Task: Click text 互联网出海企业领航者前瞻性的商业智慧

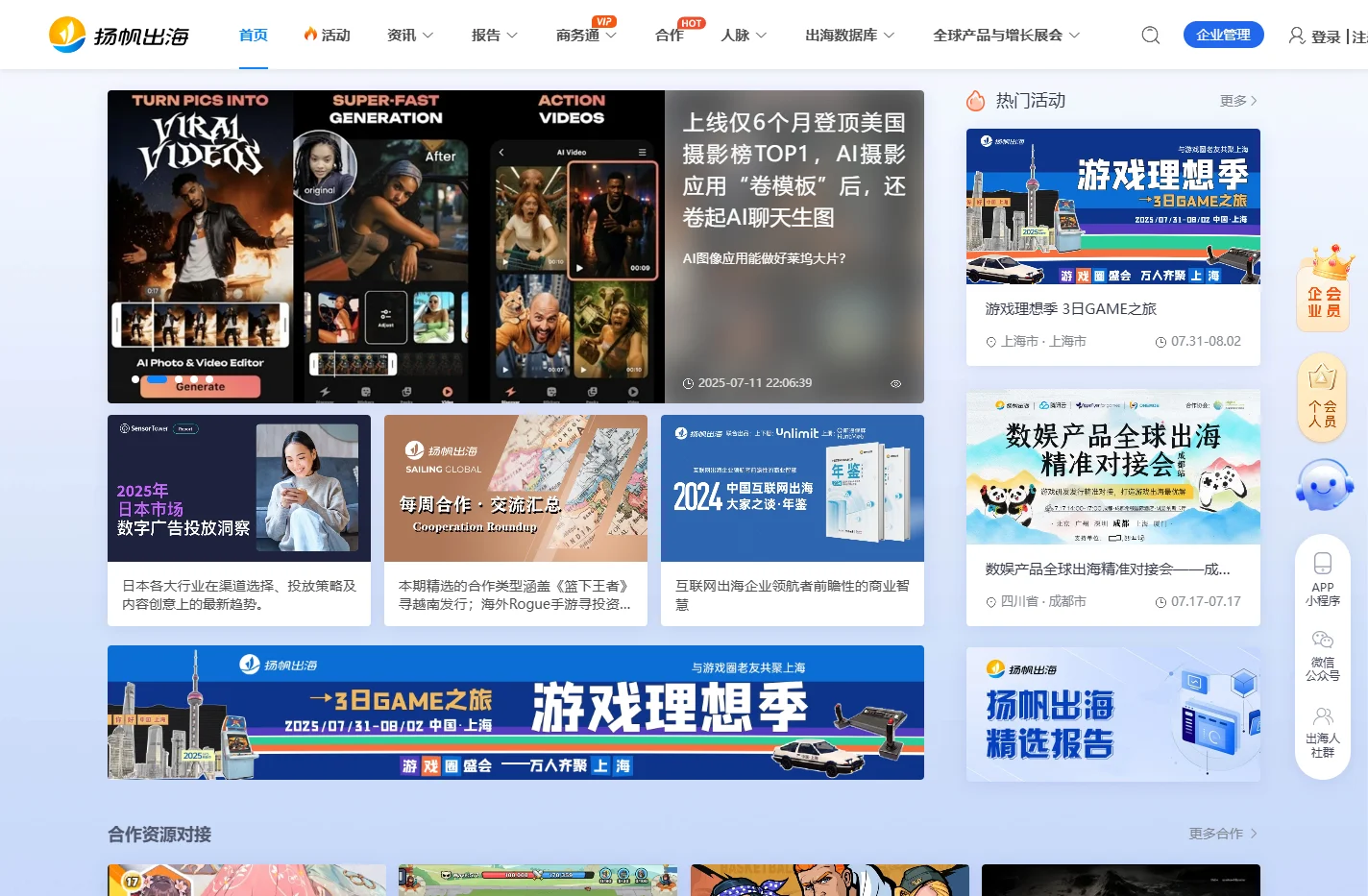Action: pos(793,594)
